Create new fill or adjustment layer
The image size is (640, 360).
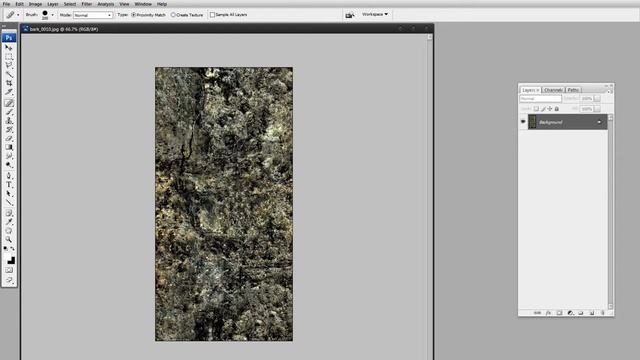[570, 313]
